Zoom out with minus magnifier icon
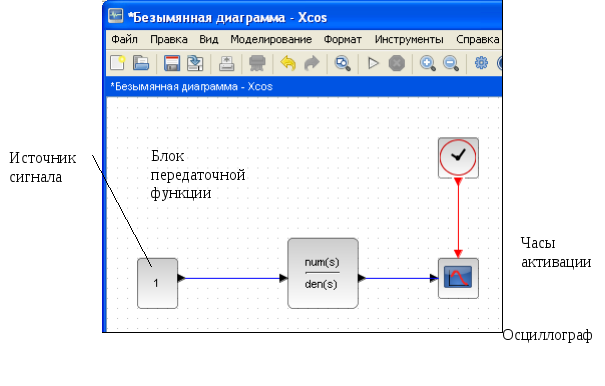 pos(451,63)
